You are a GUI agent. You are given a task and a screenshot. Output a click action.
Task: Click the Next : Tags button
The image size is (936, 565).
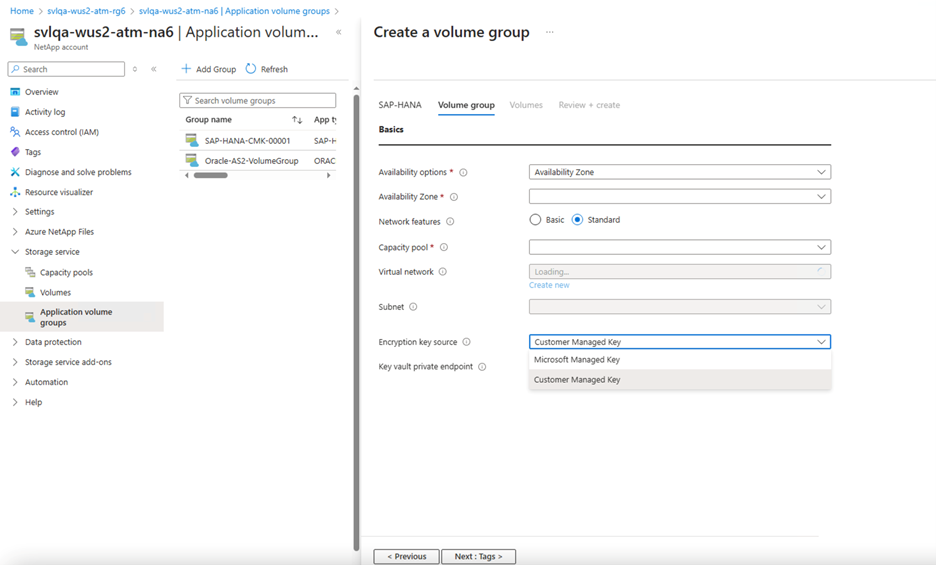[x=478, y=556]
